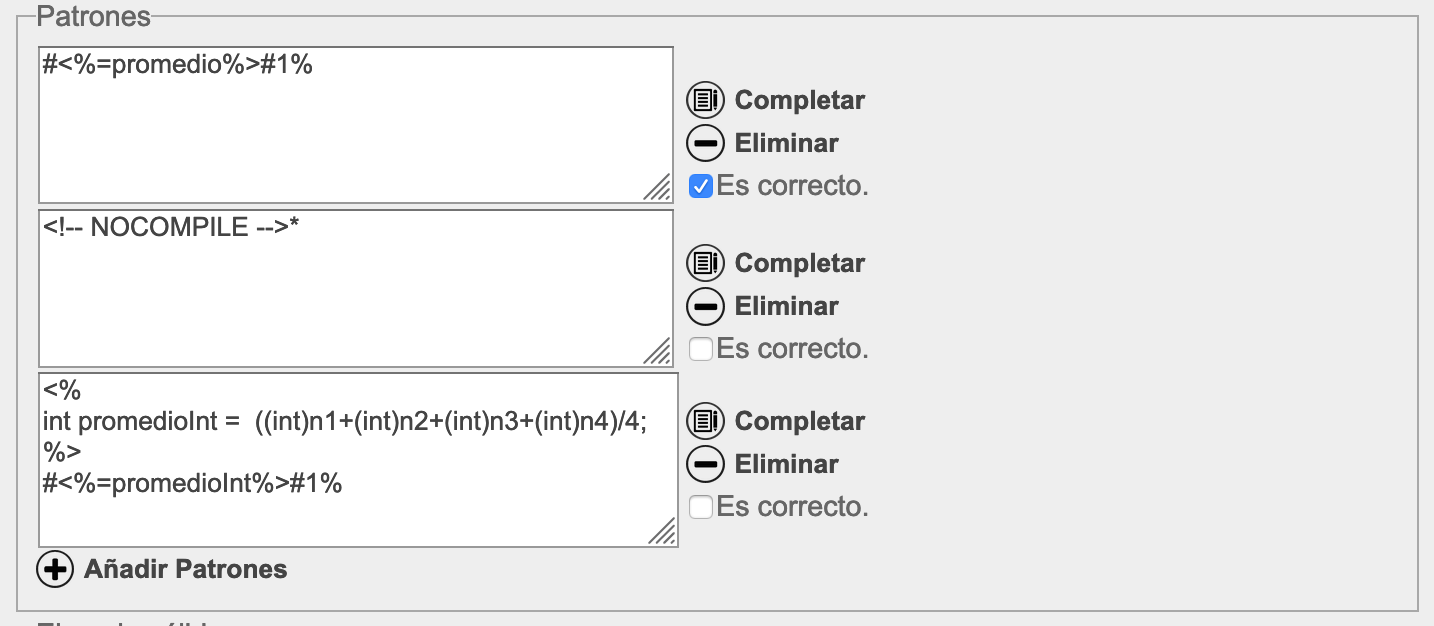Grab the resize handle of the first text area
1434x626 pixels.
(659, 189)
